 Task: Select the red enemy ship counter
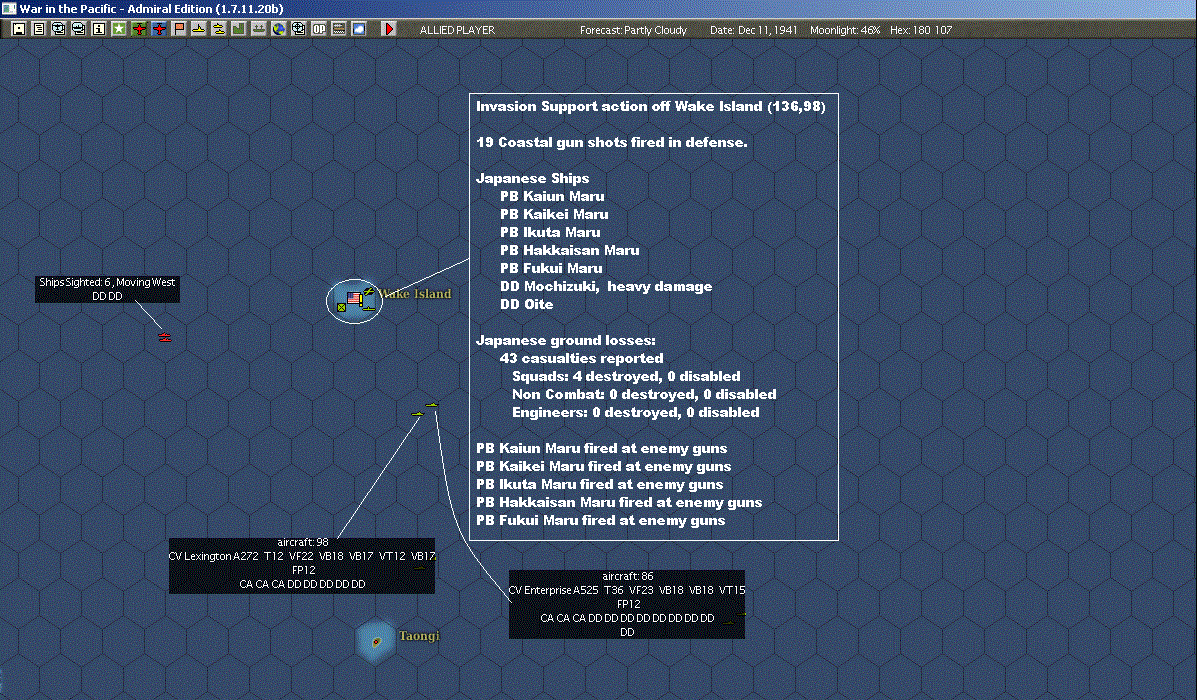[x=164, y=336]
